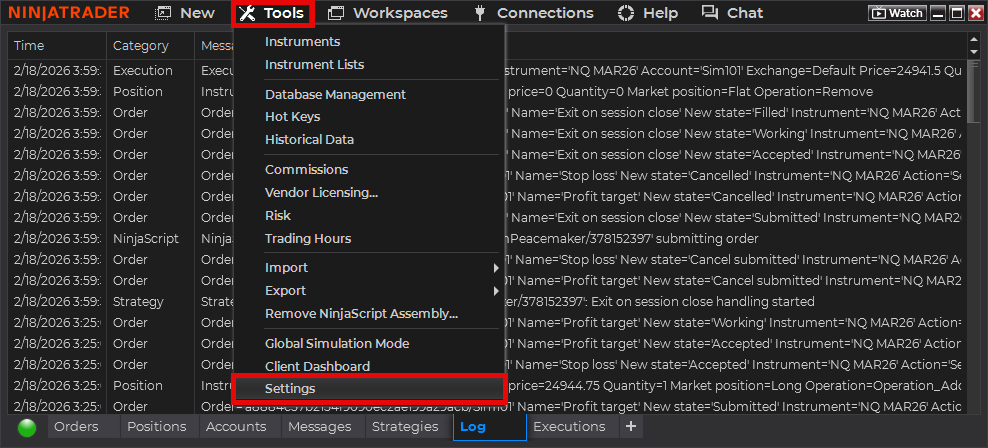Open Database Management
This screenshot has width=988, height=448.
click(x=335, y=95)
